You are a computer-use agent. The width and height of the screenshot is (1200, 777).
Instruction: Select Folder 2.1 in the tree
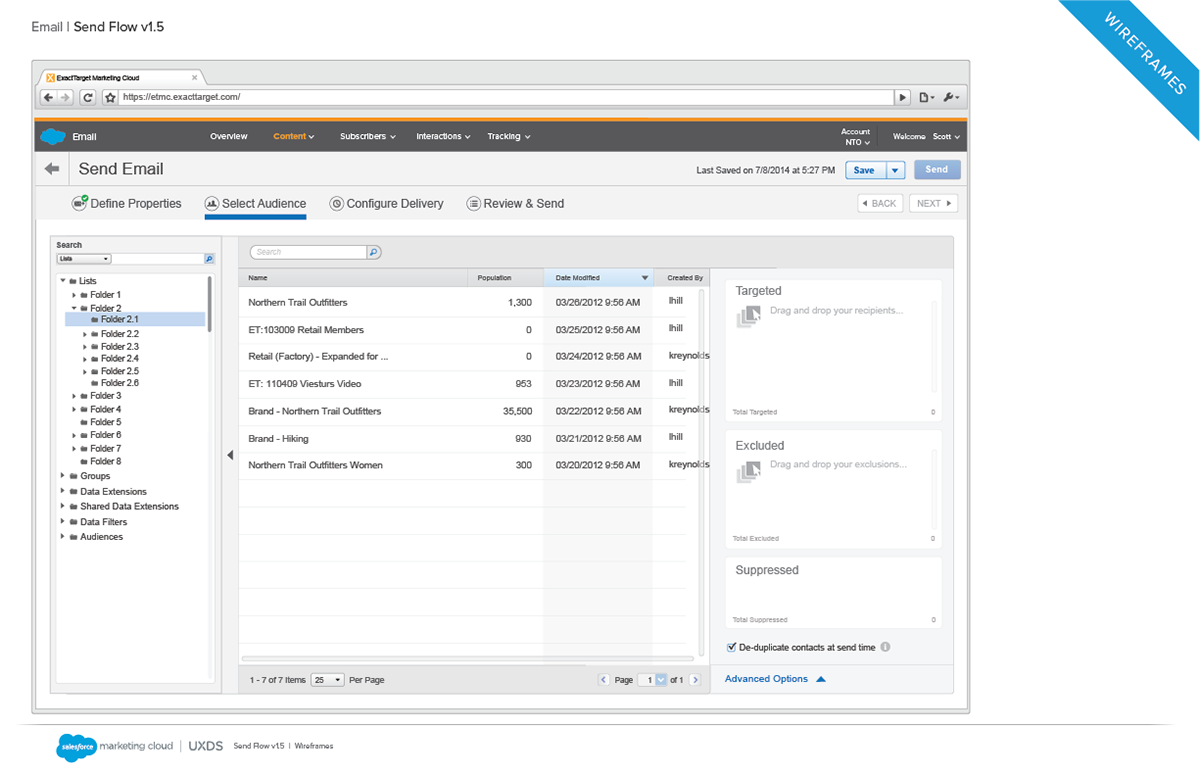coord(135,320)
